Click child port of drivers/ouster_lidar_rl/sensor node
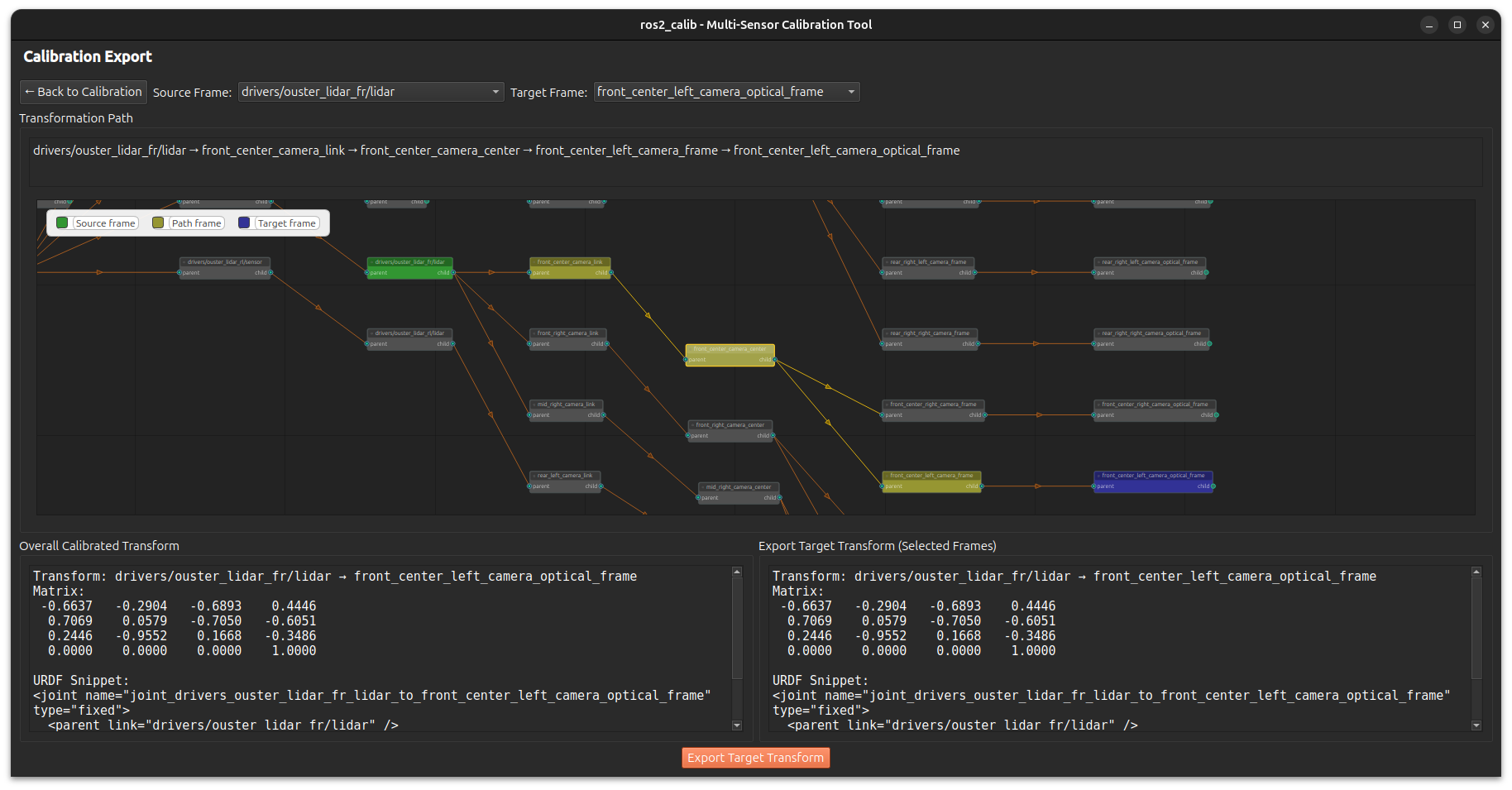1512x790 pixels. click(x=270, y=272)
